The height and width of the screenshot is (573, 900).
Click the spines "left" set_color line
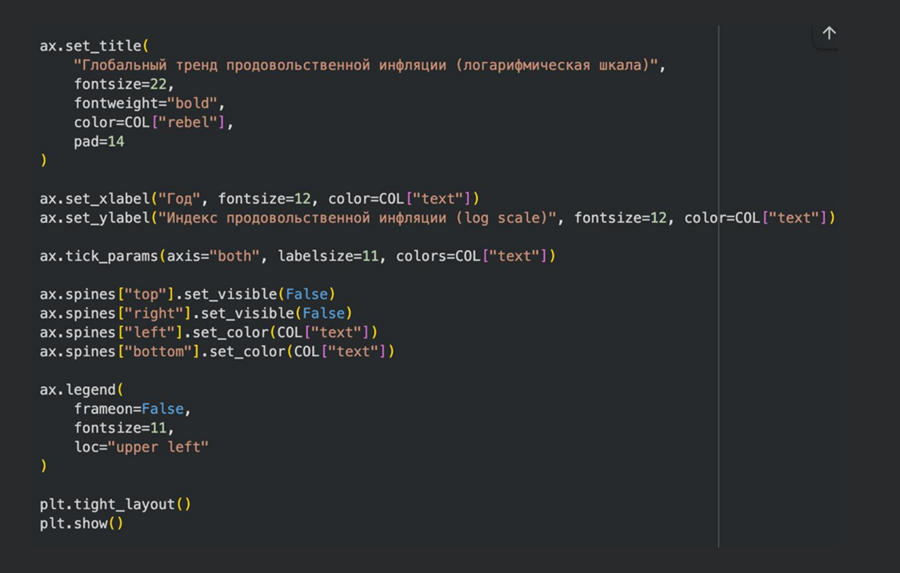[208, 332]
